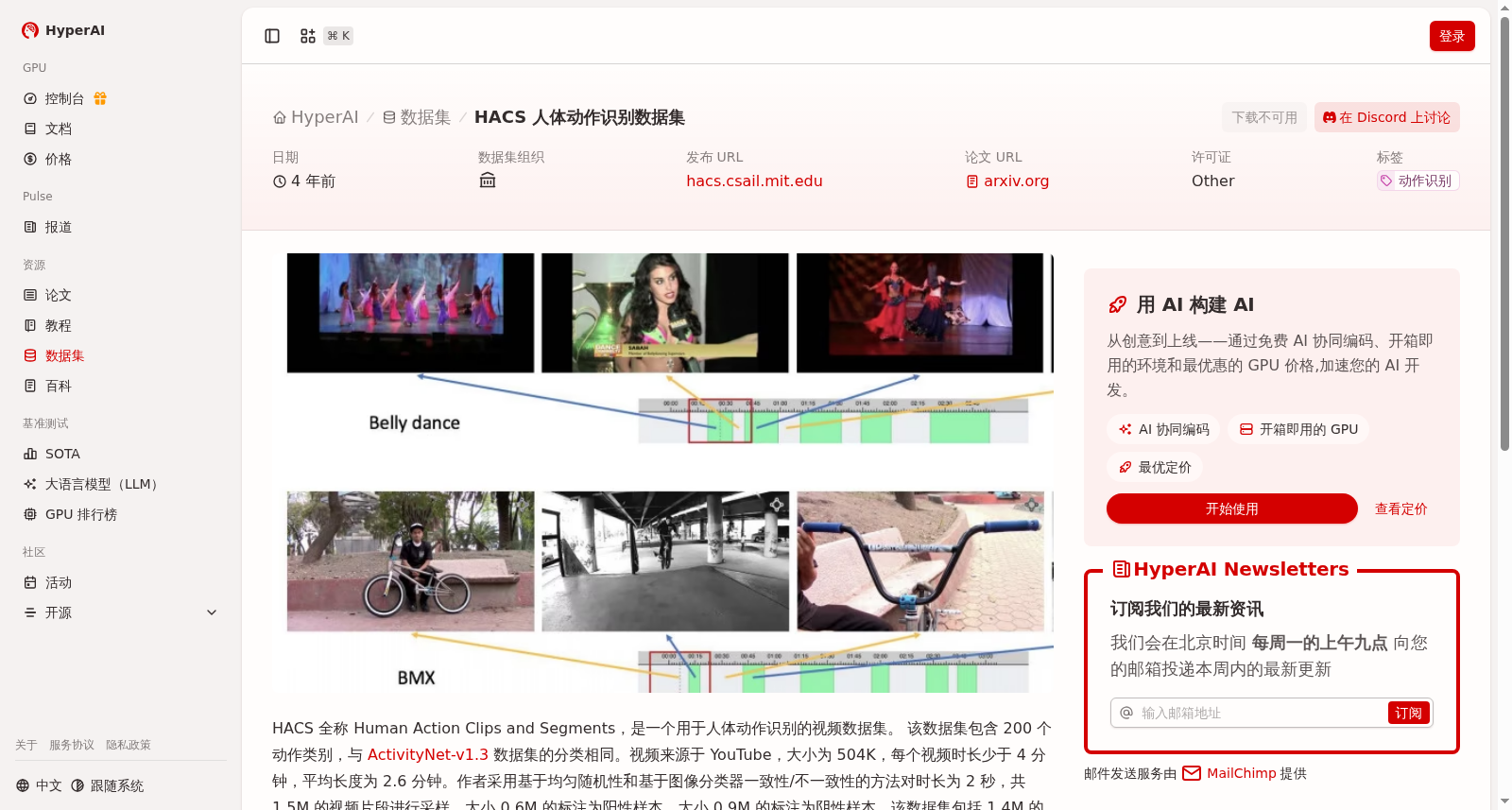Open the arxiv.org paper link
The height and width of the screenshot is (810, 1512).
[x=1007, y=181]
